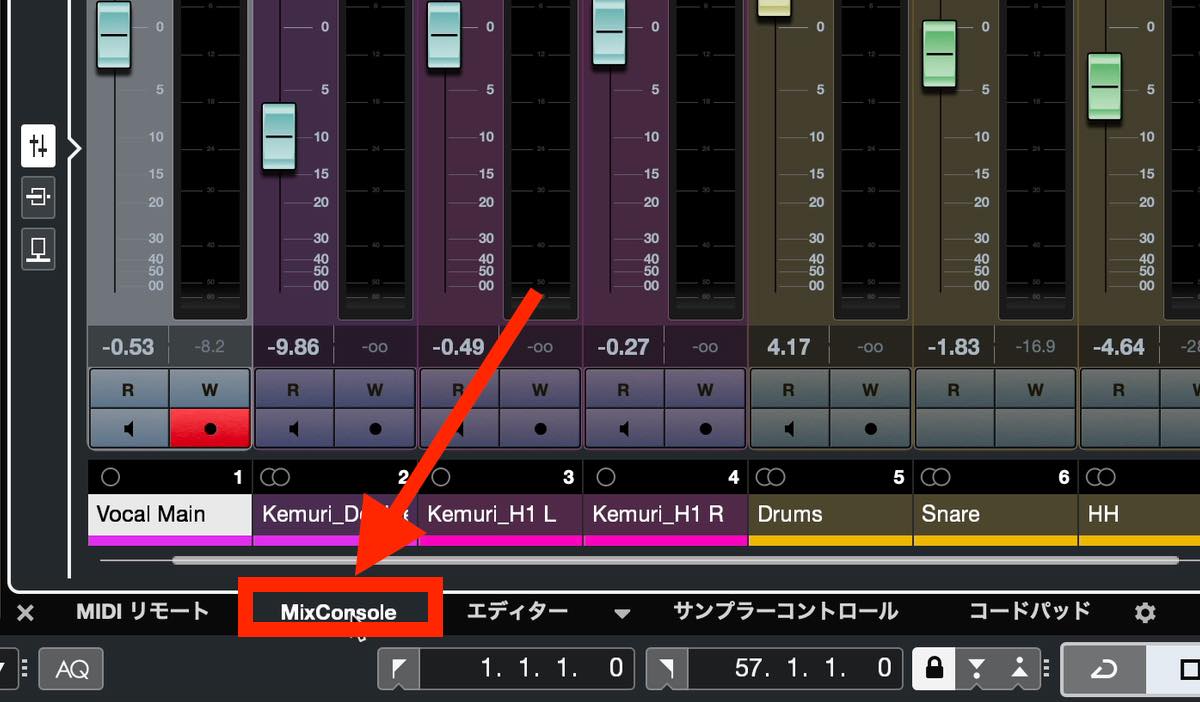Toggle Write automation on Kemuri_H1 R
1200x702 pixels.
click(x=705, y=389)
